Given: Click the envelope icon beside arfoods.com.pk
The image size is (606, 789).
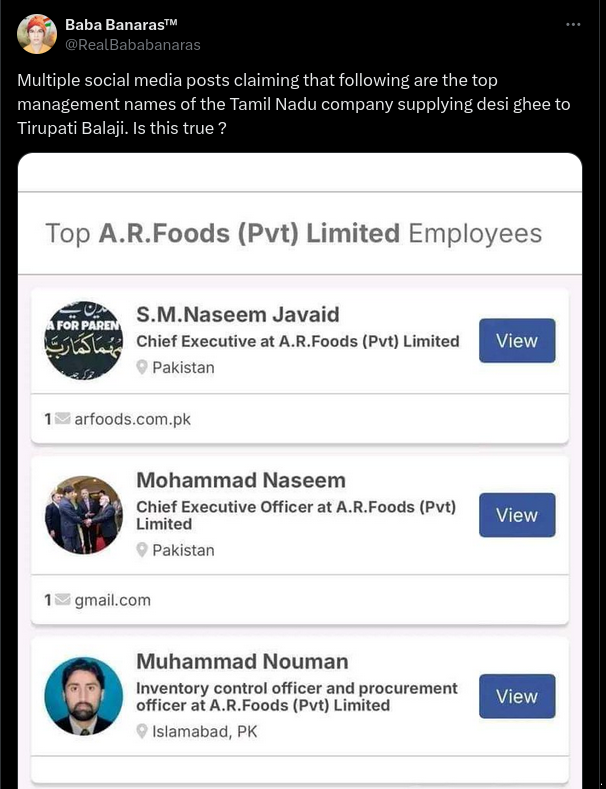Looking at the screenshot, I should 63,419.
